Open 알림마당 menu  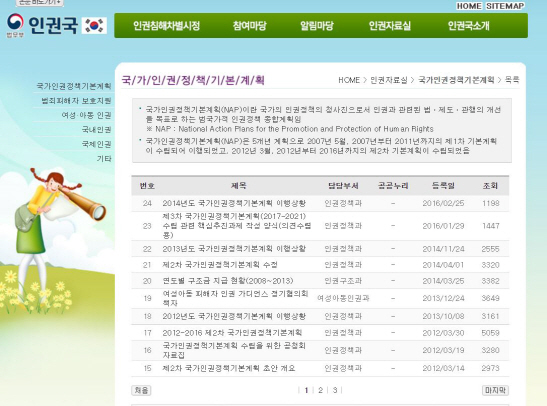click(317, 25)
